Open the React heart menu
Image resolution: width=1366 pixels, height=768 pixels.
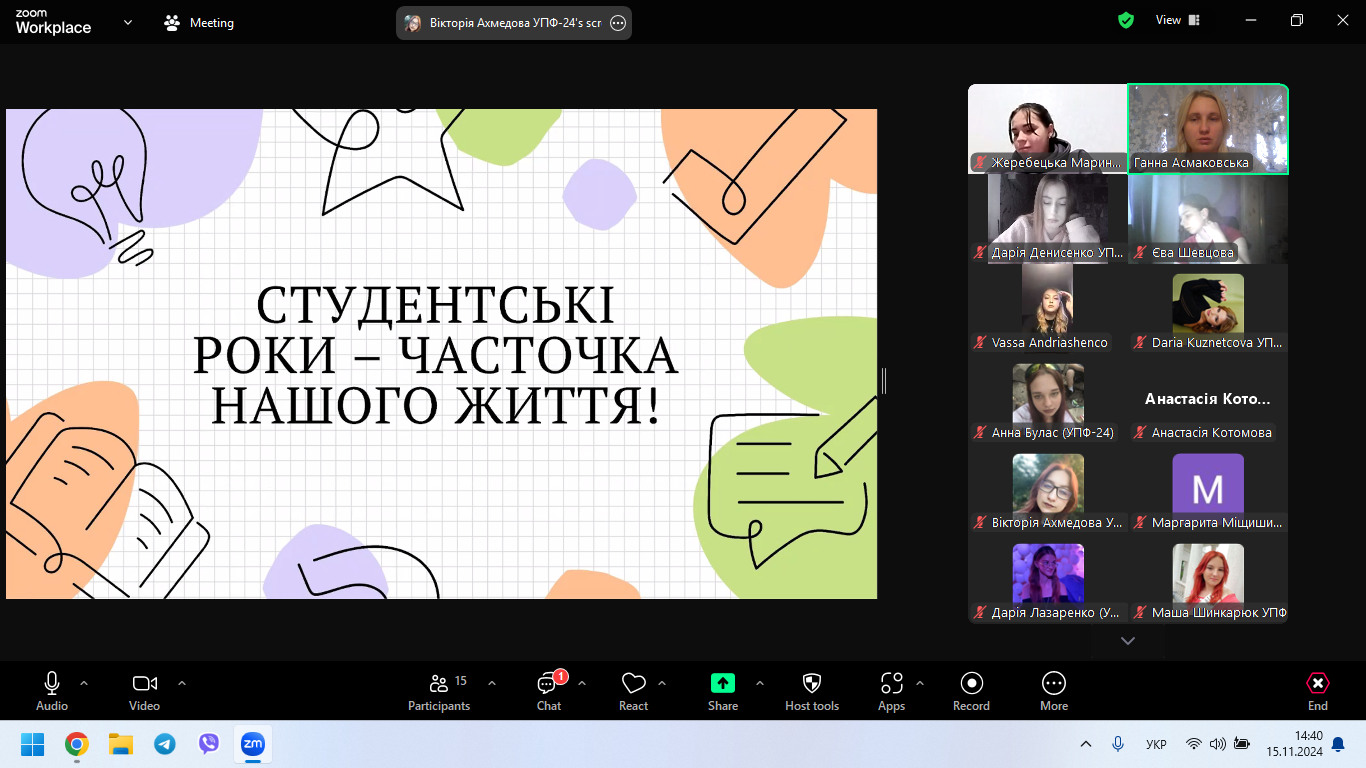[633, 691]
